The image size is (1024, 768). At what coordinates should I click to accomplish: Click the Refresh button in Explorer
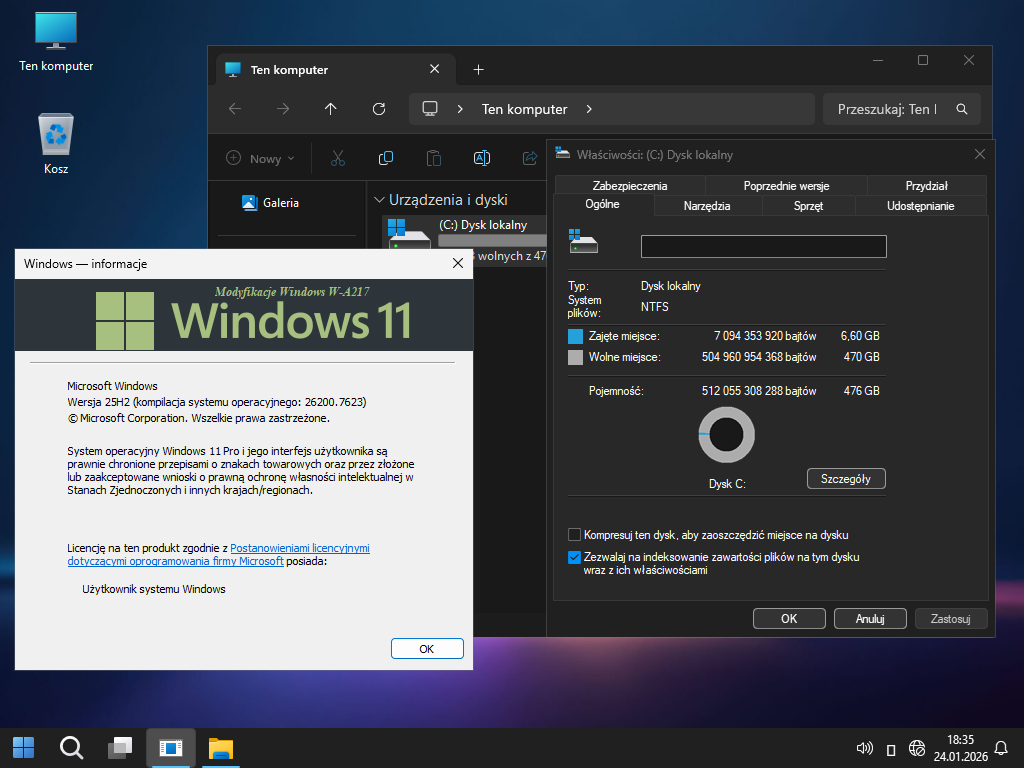378,109
